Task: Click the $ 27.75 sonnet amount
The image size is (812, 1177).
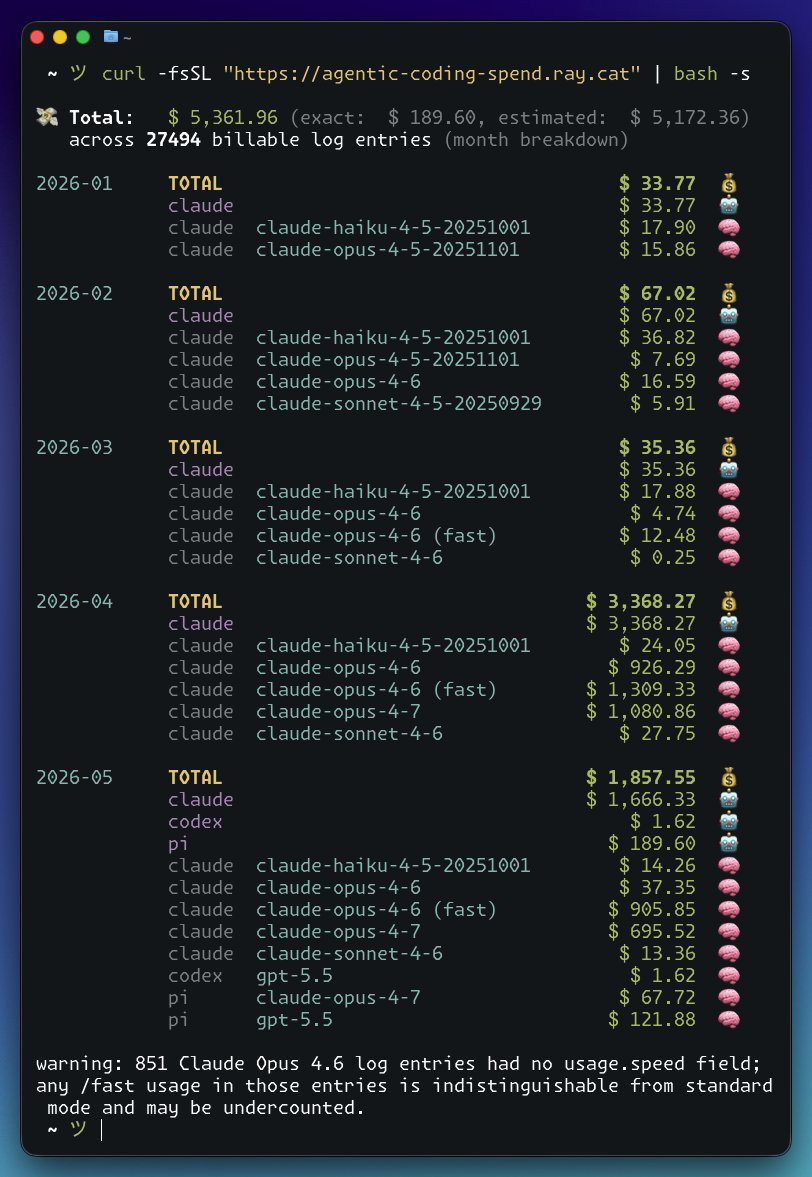Action: pos(657,733)
